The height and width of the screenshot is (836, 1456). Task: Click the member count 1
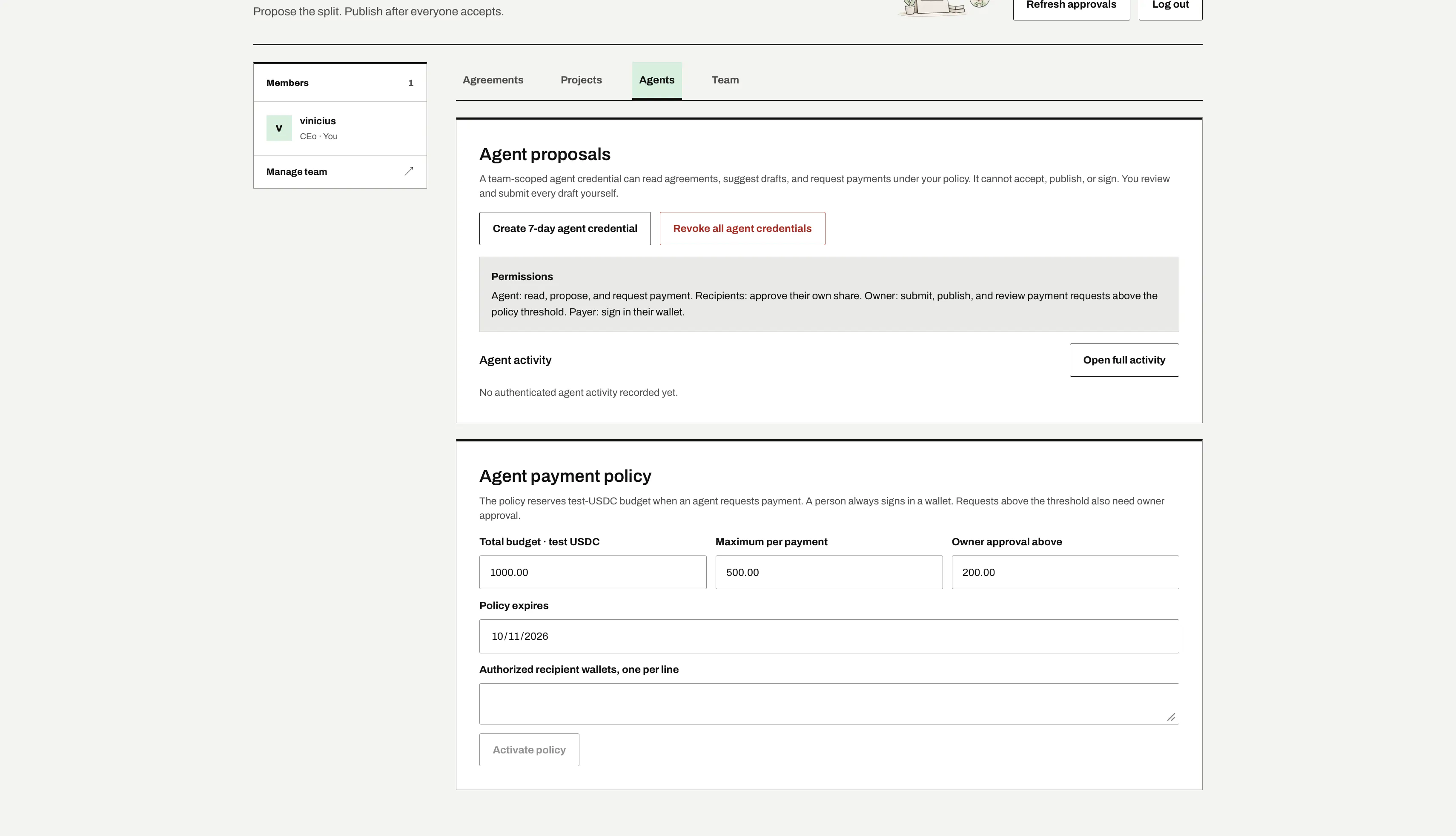click(x=410, y=83)
